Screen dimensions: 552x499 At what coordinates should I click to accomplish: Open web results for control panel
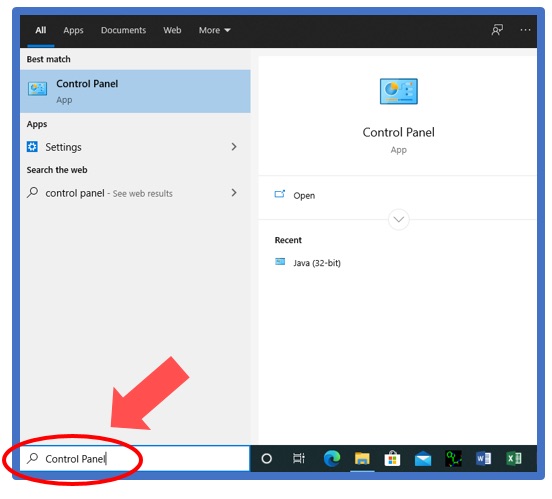(x=135, y=193)
